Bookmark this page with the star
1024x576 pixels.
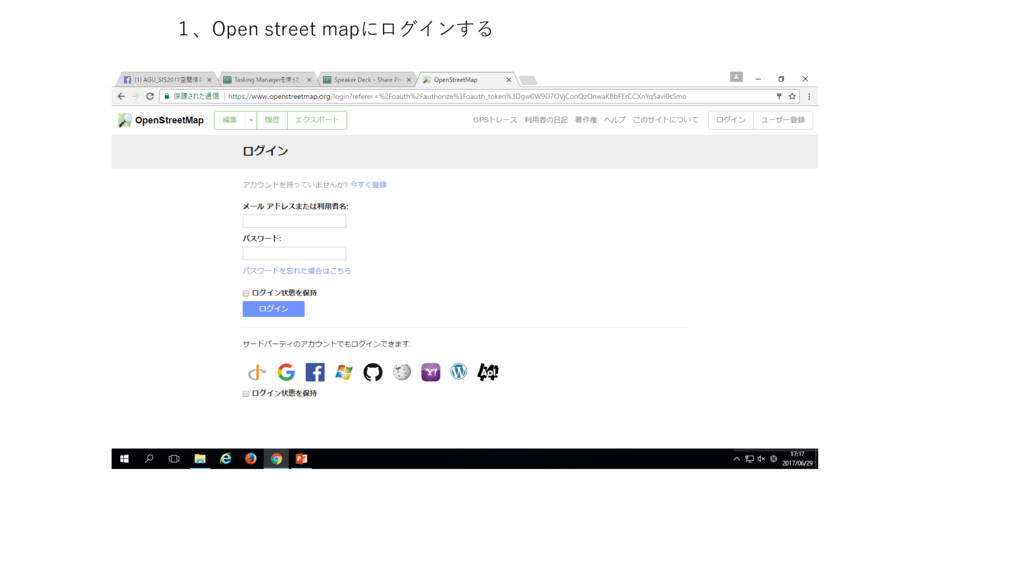click(792, 96)
